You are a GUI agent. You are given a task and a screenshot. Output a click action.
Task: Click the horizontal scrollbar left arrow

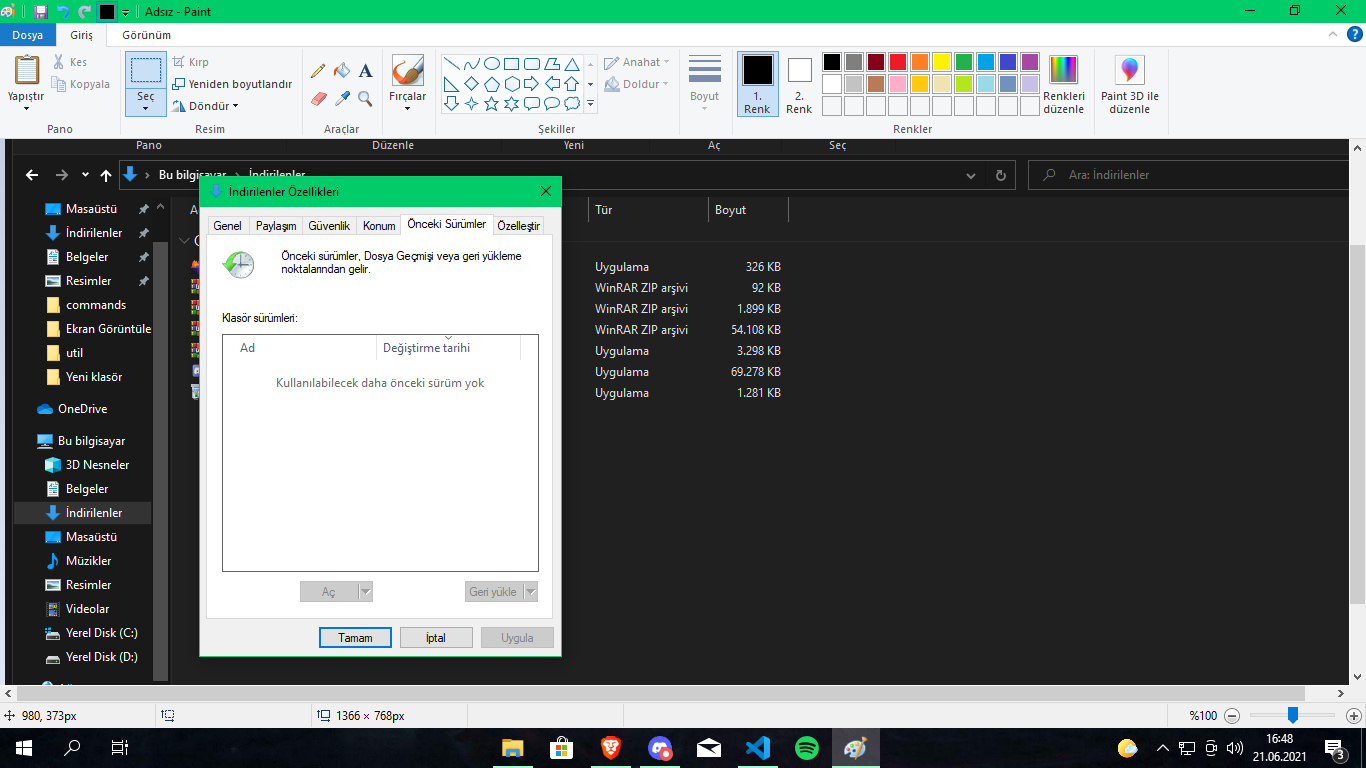coord(8,693)
